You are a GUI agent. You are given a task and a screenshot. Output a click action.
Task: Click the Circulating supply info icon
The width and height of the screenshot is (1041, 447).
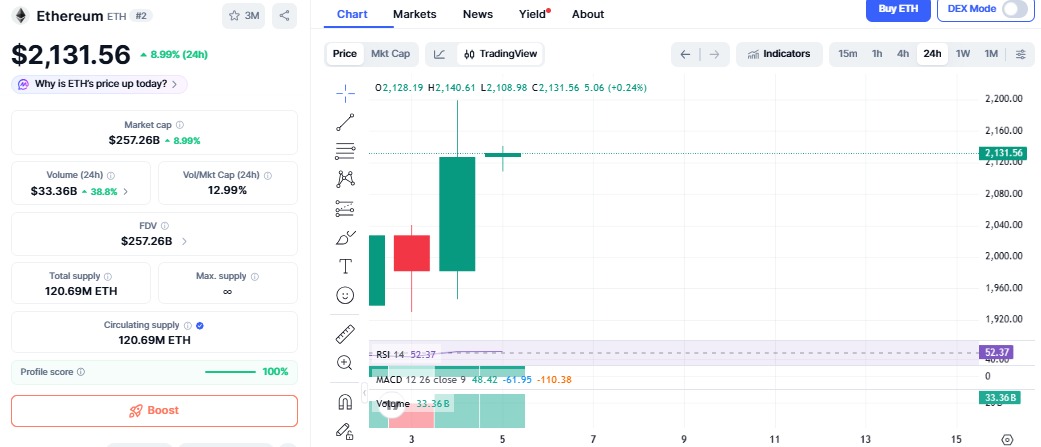tap(188, 325)
